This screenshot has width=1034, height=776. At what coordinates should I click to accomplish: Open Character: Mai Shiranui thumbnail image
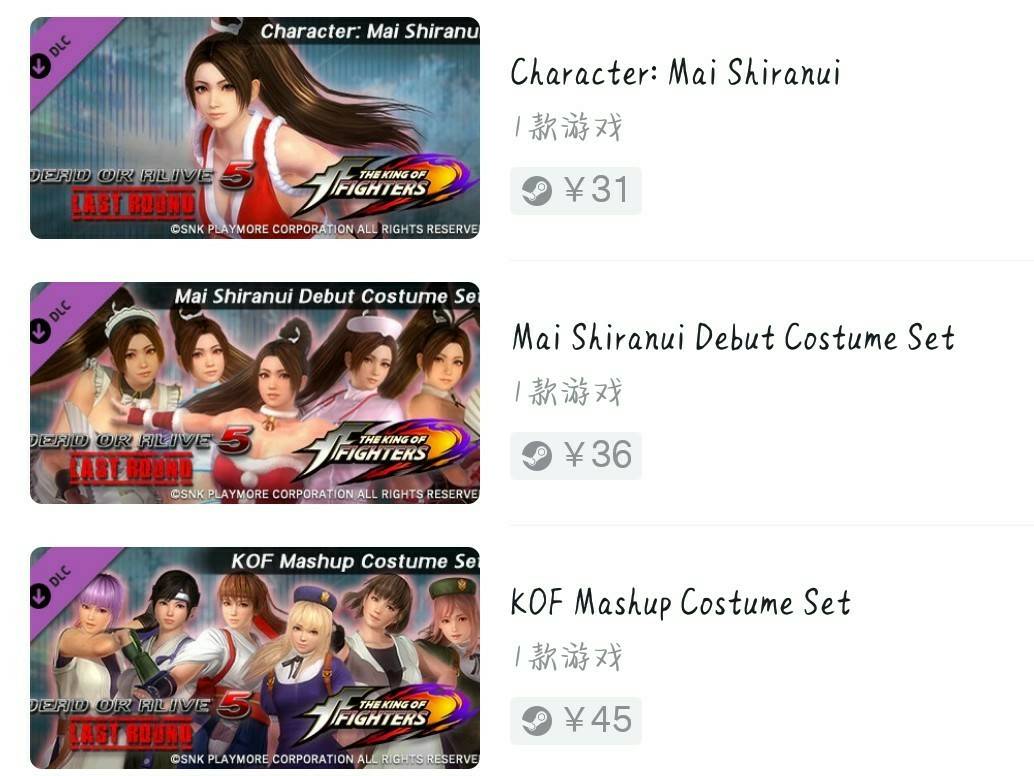(255, 128)
